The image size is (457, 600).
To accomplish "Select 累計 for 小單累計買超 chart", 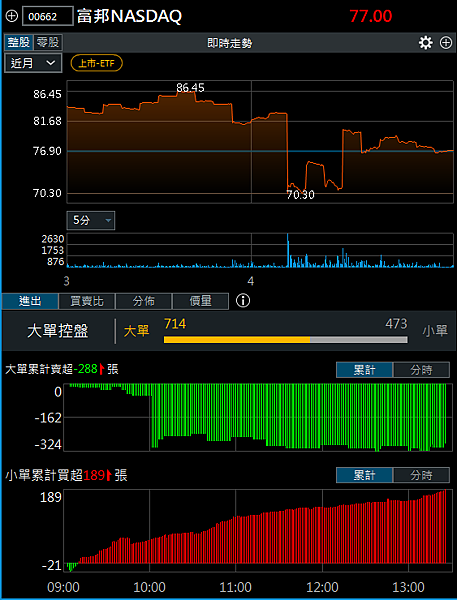I will [x=364, y=475].
